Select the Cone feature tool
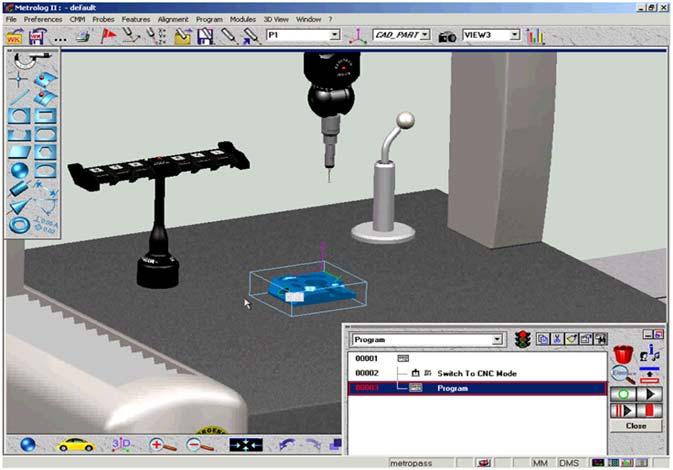This screenshot has height=470, width=673. [19, 207]
